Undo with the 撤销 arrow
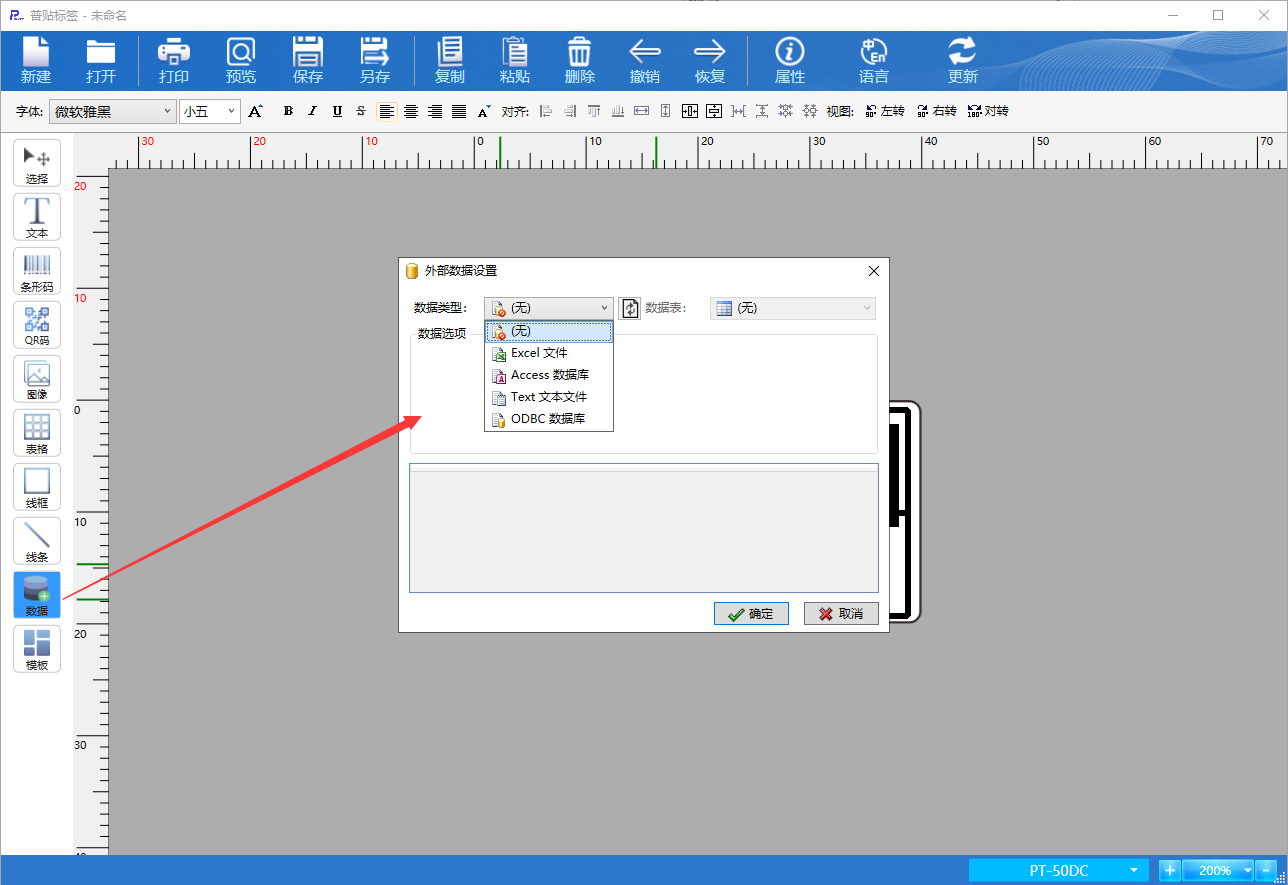1288x885 pixels. [x=645, y=60]
